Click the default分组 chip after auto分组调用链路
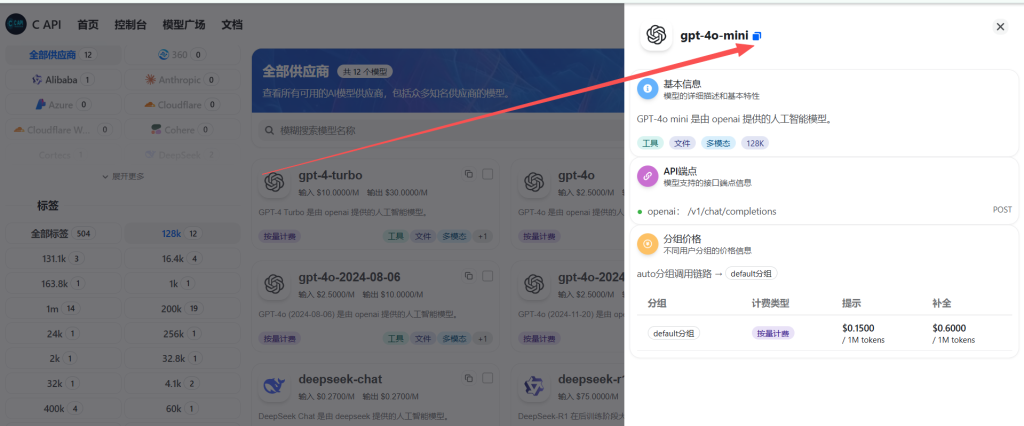The image size is (1024, 426). (752, 274)
